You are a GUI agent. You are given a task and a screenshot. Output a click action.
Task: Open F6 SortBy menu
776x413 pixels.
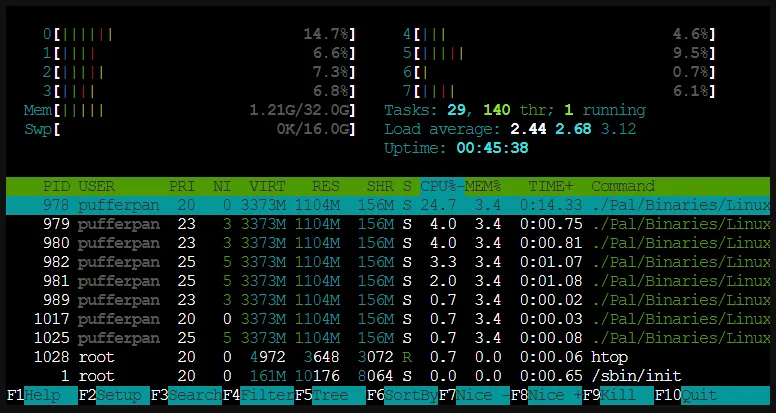(408, 395)
